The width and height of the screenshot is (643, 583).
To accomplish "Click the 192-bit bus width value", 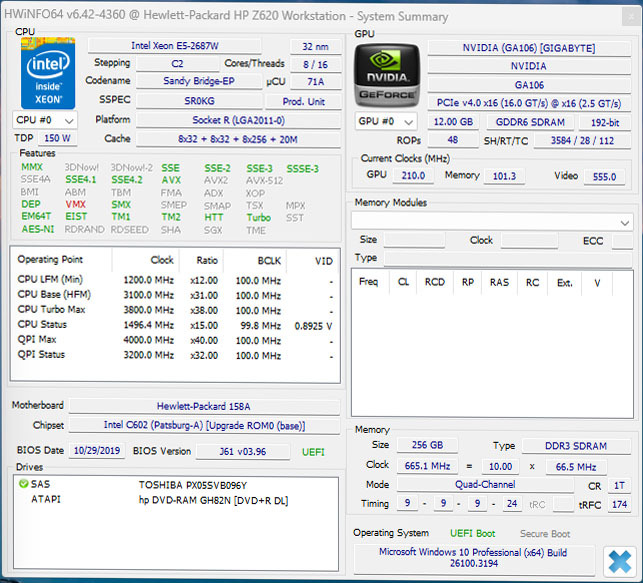I will pos(605,123).
